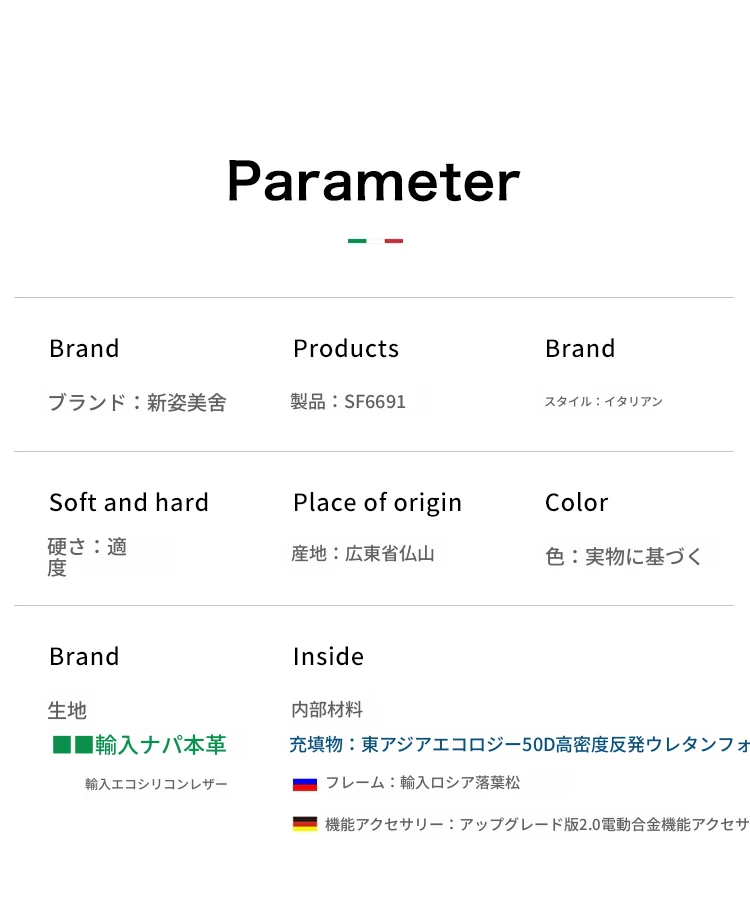750x912 pixels.
Task: Click the スタイル:イタリアン text
Action: click(603, 401)
